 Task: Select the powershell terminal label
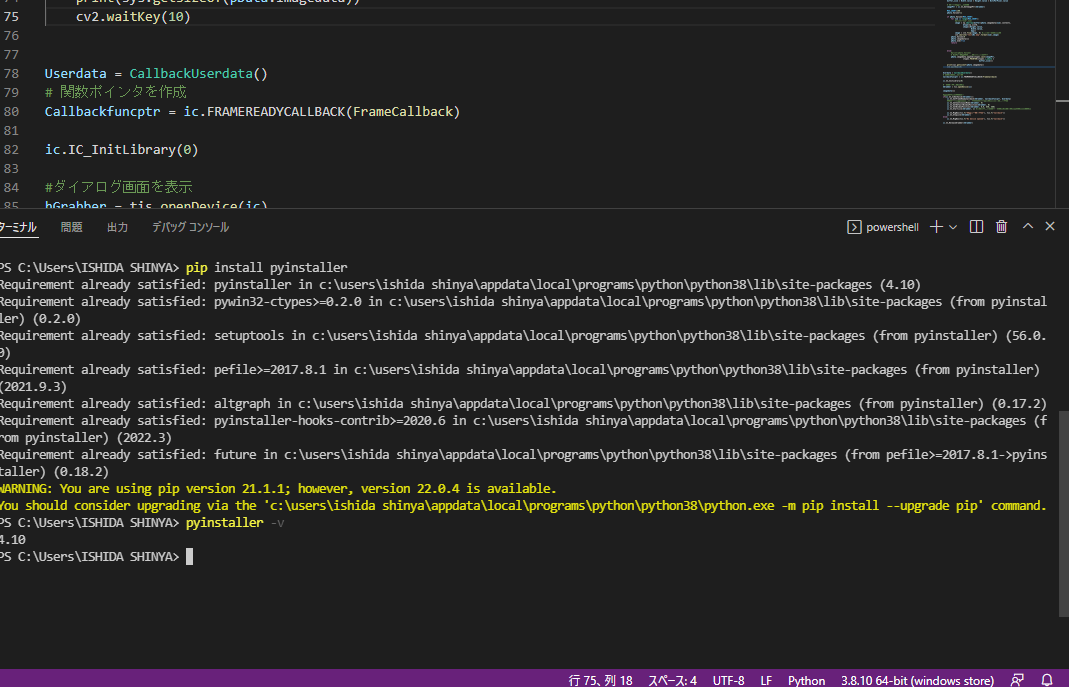point(892,227)
